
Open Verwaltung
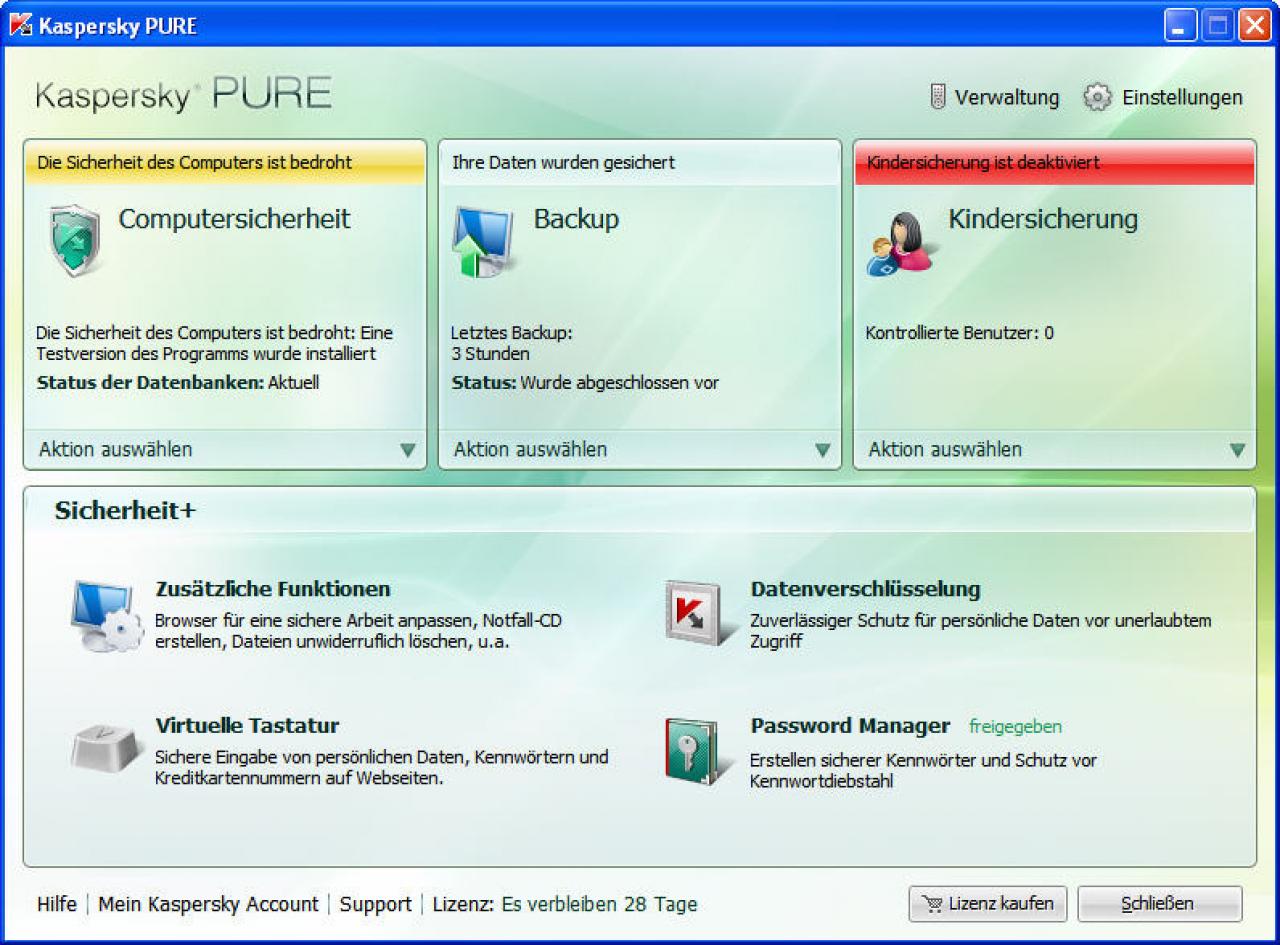(x=994, y=97)
